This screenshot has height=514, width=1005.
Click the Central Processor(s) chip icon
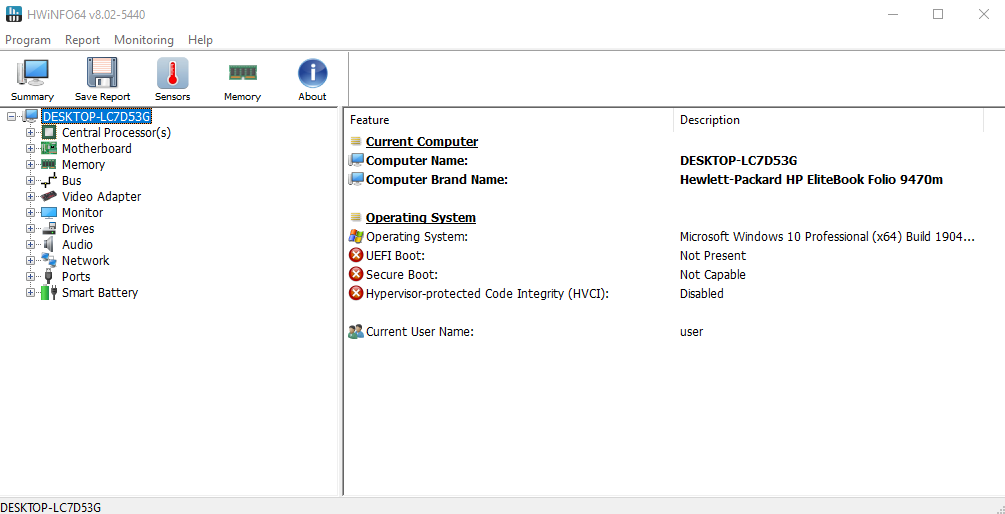point(49,133)
